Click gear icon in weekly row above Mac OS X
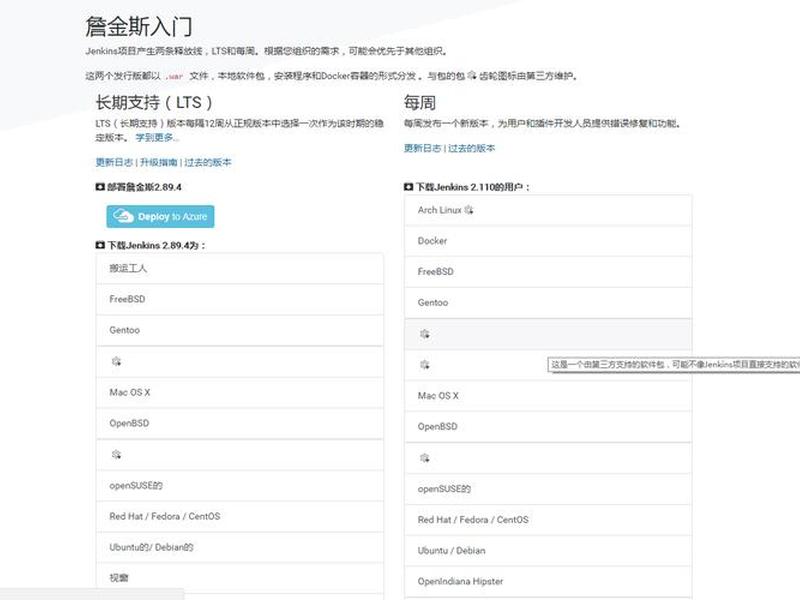 click(x=424, y=365)
